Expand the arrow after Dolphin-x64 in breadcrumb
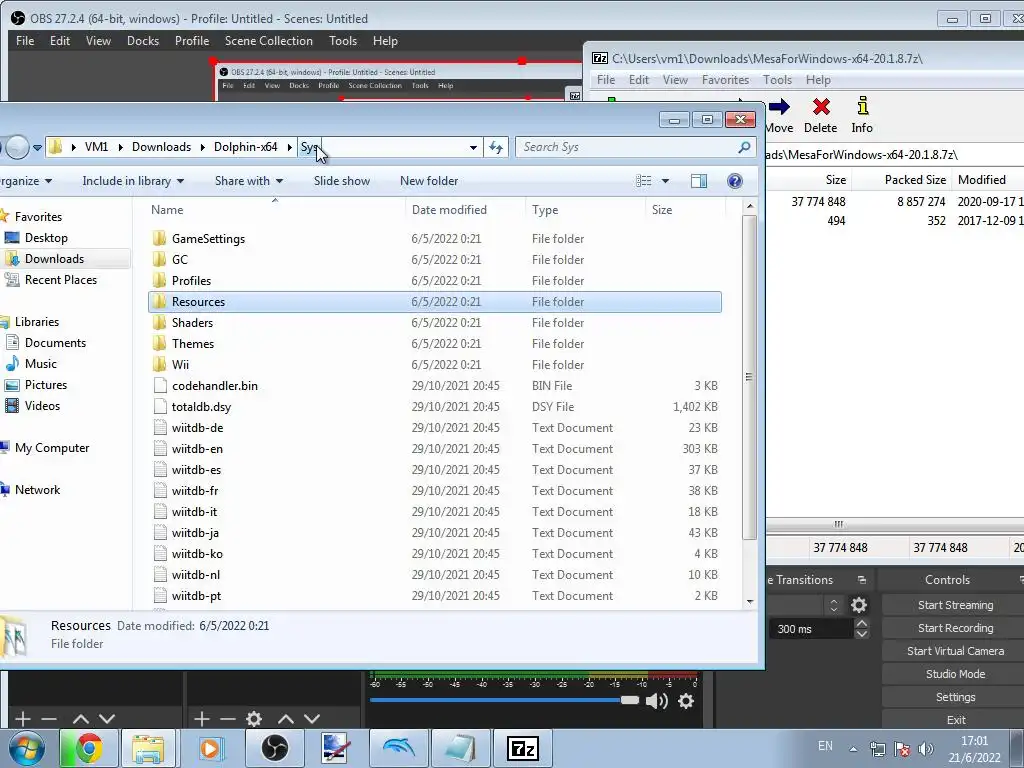The height and width of the screenshot is (768, 1024). pyautogui.click(x=289, y=147)
